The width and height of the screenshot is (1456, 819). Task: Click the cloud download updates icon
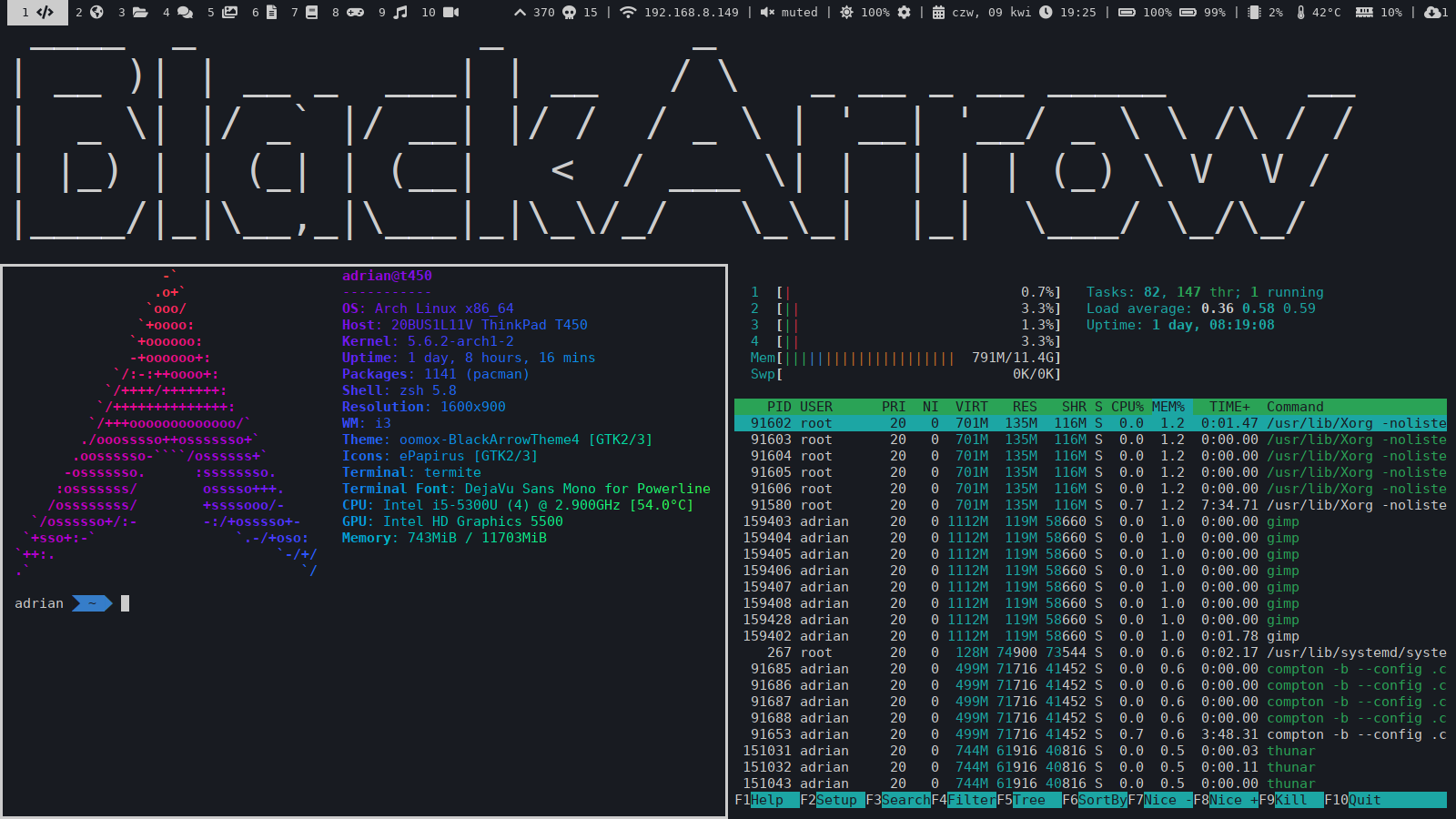pyautogui.click(x=1432, y=13)
